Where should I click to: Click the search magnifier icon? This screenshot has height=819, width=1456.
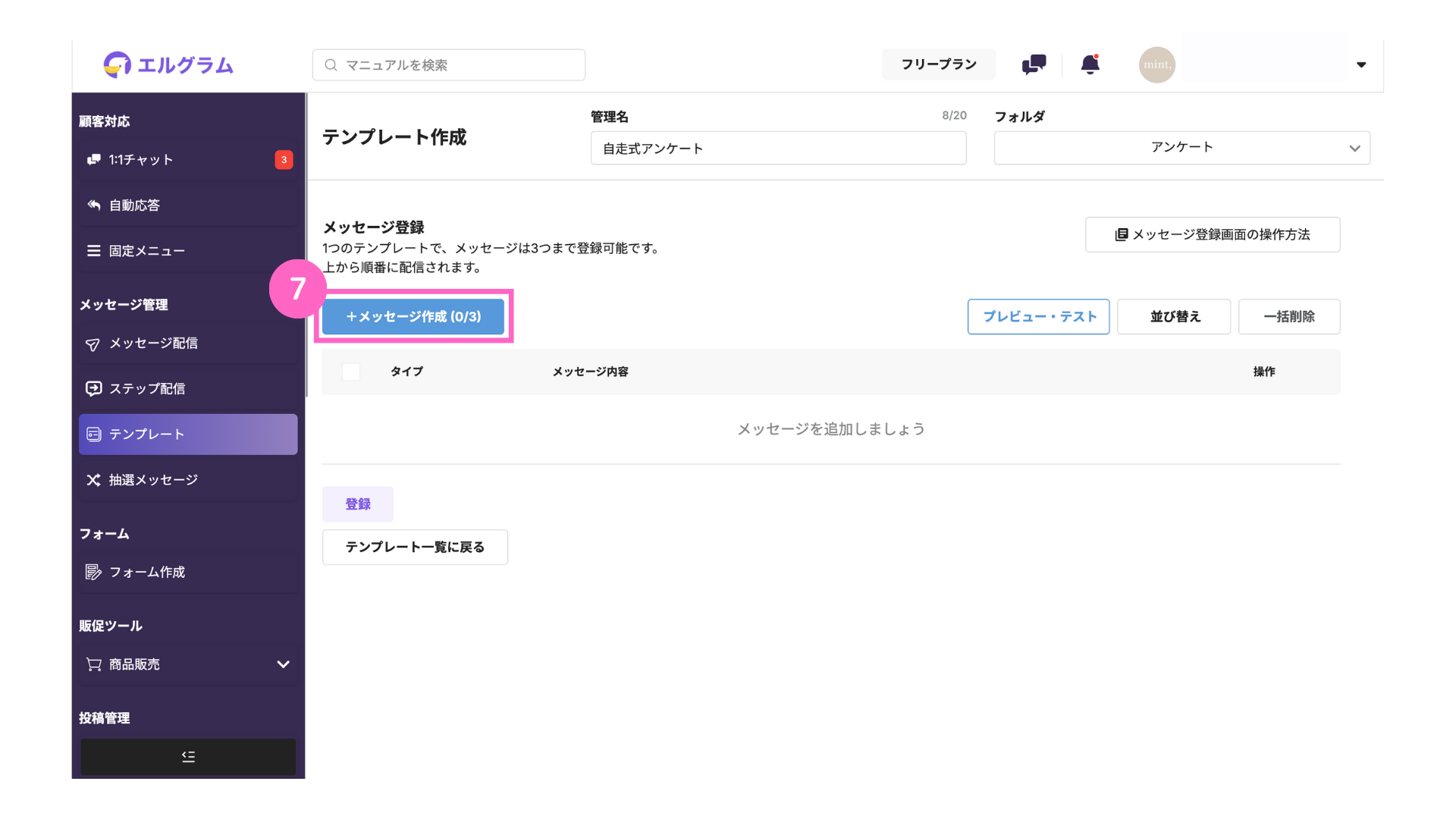click(x=331, y=65)
